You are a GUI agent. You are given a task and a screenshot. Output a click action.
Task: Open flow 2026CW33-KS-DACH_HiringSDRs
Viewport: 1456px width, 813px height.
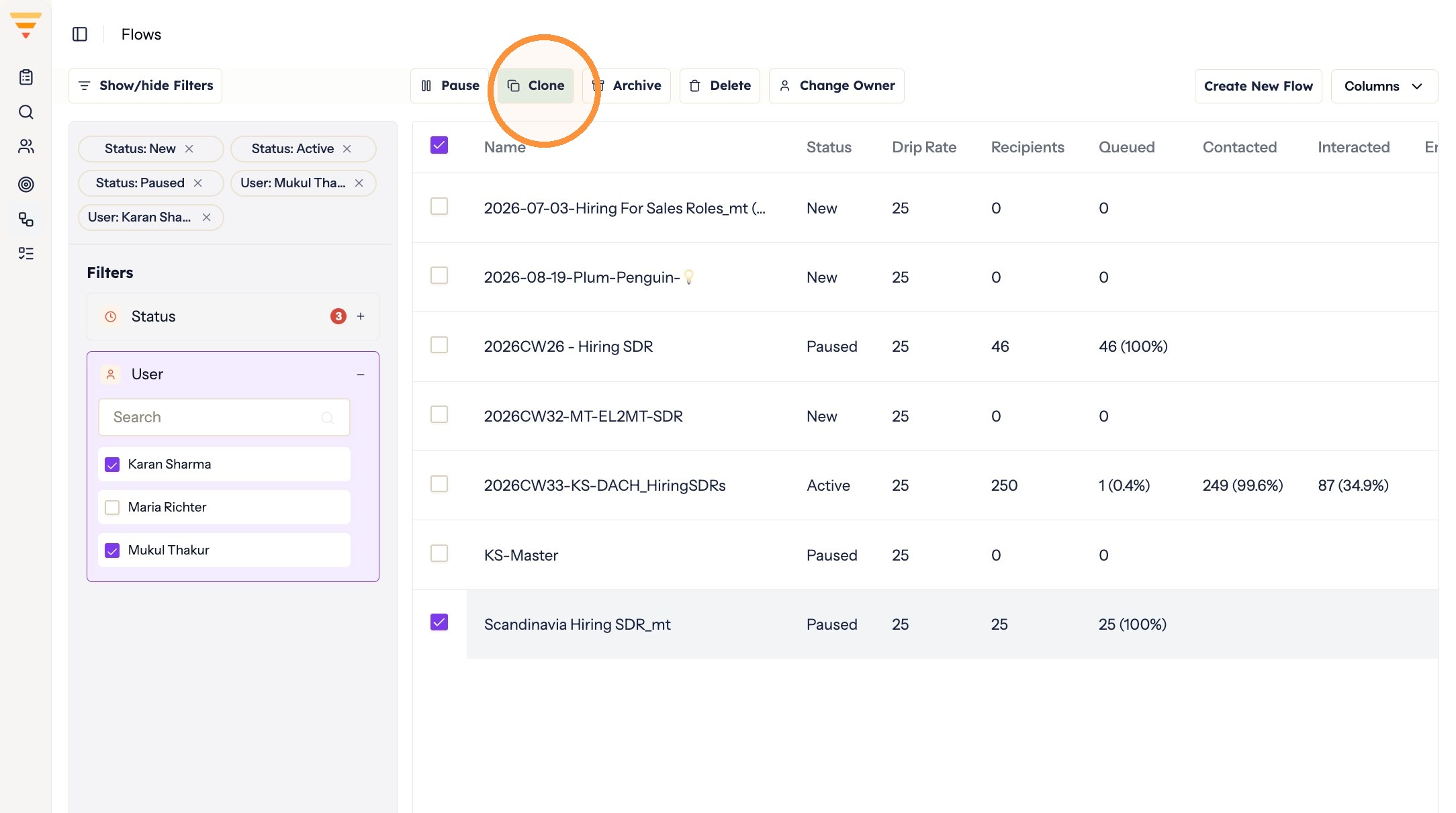[604, 485]
